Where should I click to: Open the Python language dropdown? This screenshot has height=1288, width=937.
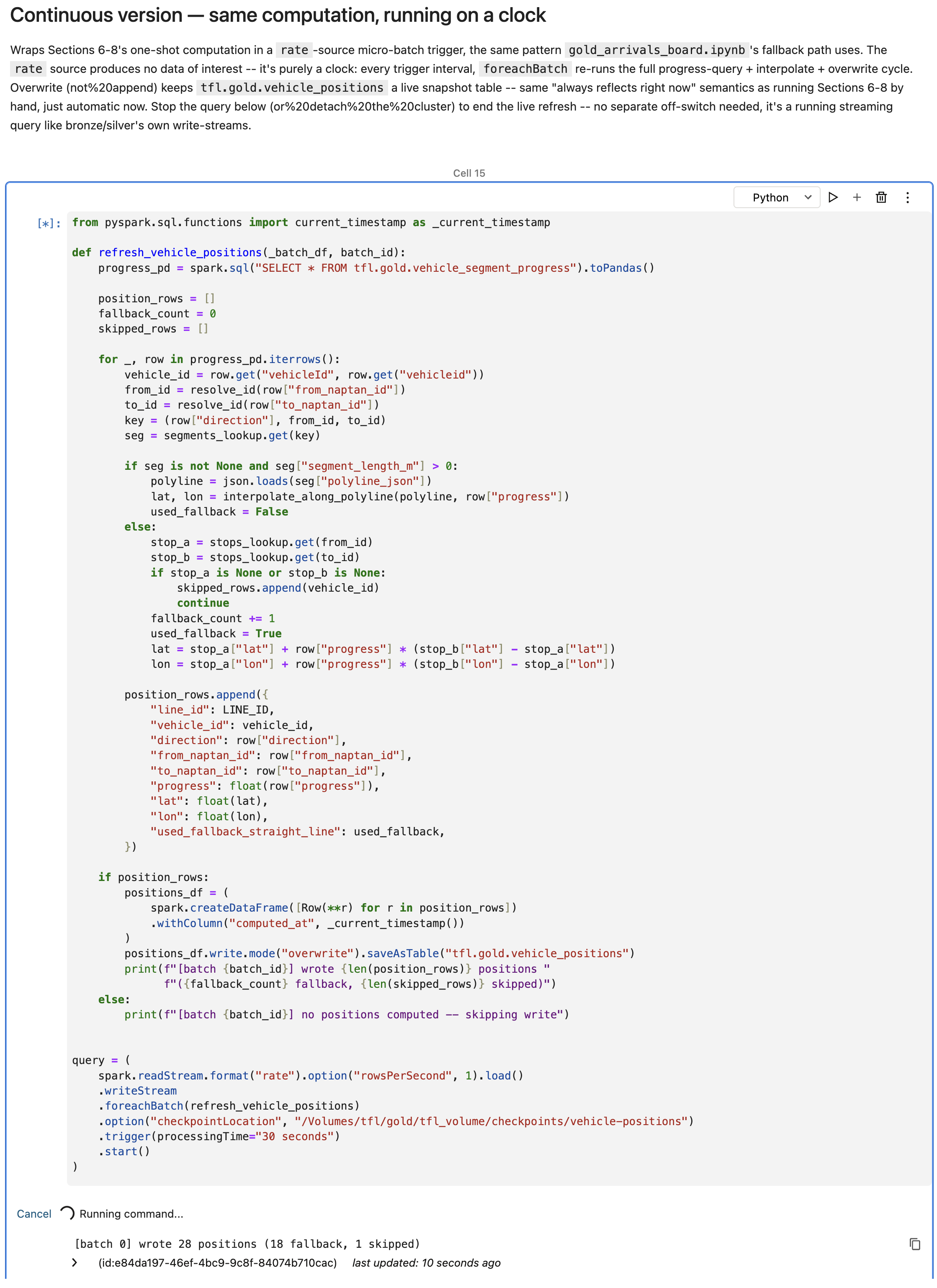coord(776,197)
